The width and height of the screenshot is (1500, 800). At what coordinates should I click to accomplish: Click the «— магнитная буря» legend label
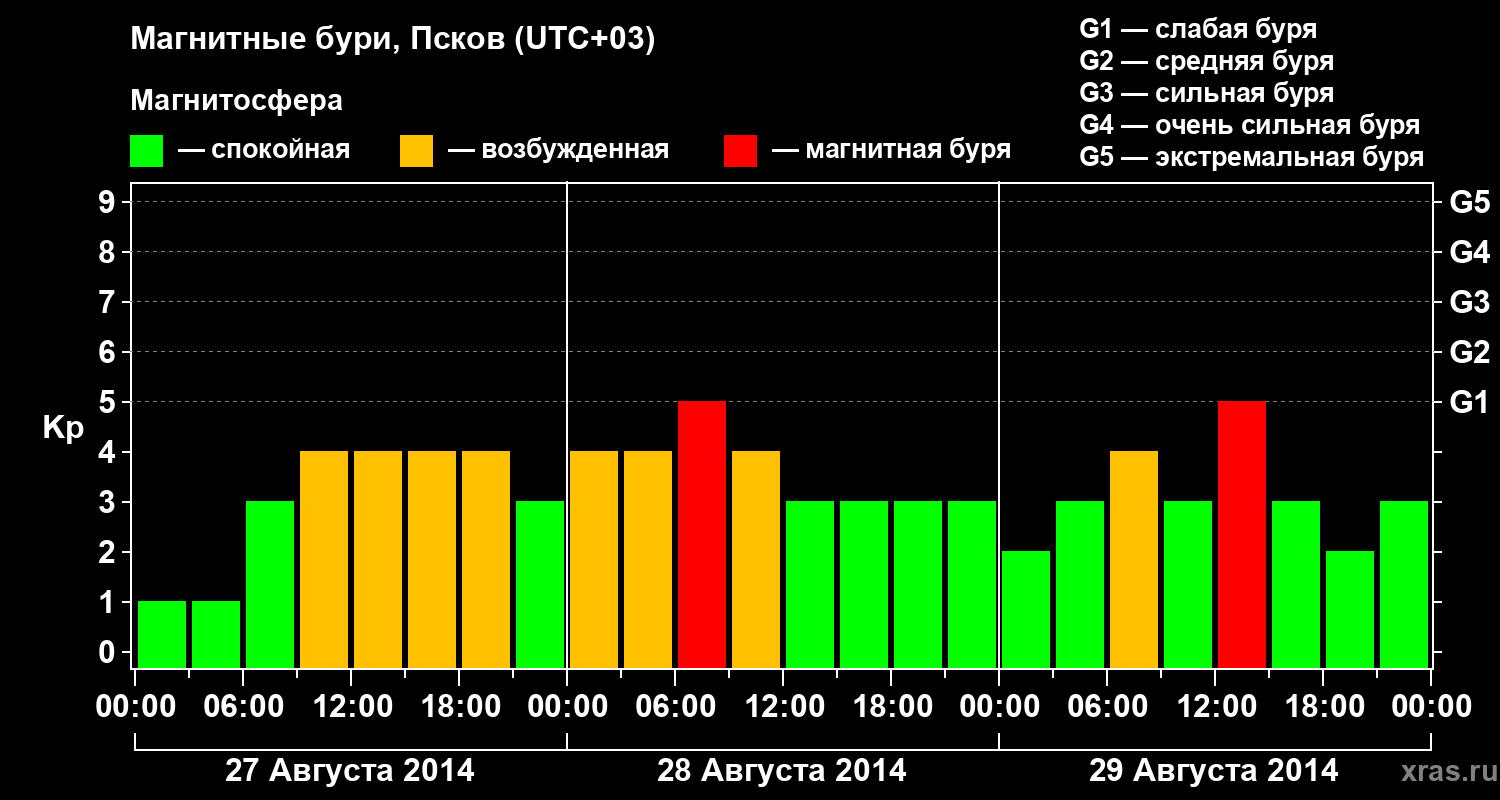[x=891, y=151]
